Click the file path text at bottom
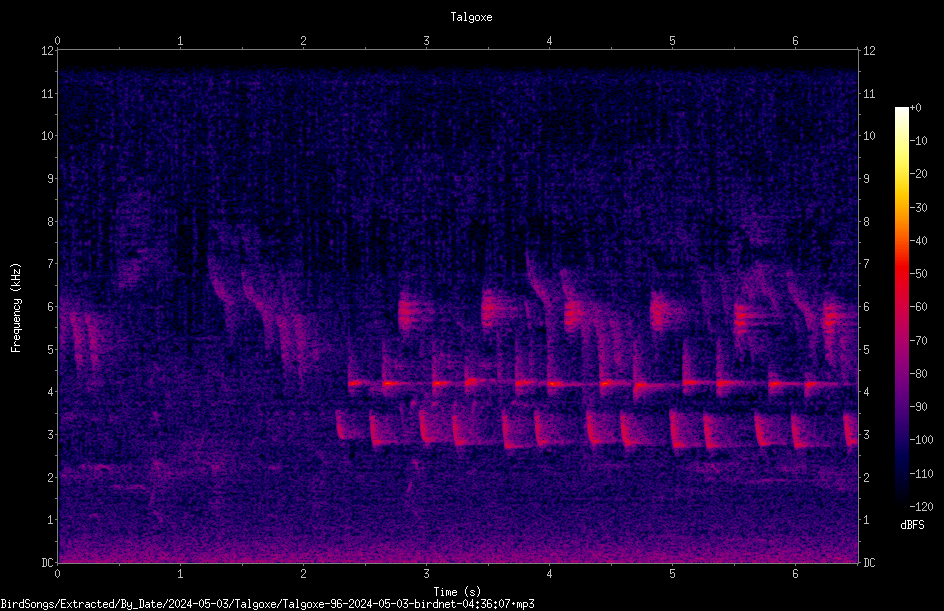 [x=267, y=604]
